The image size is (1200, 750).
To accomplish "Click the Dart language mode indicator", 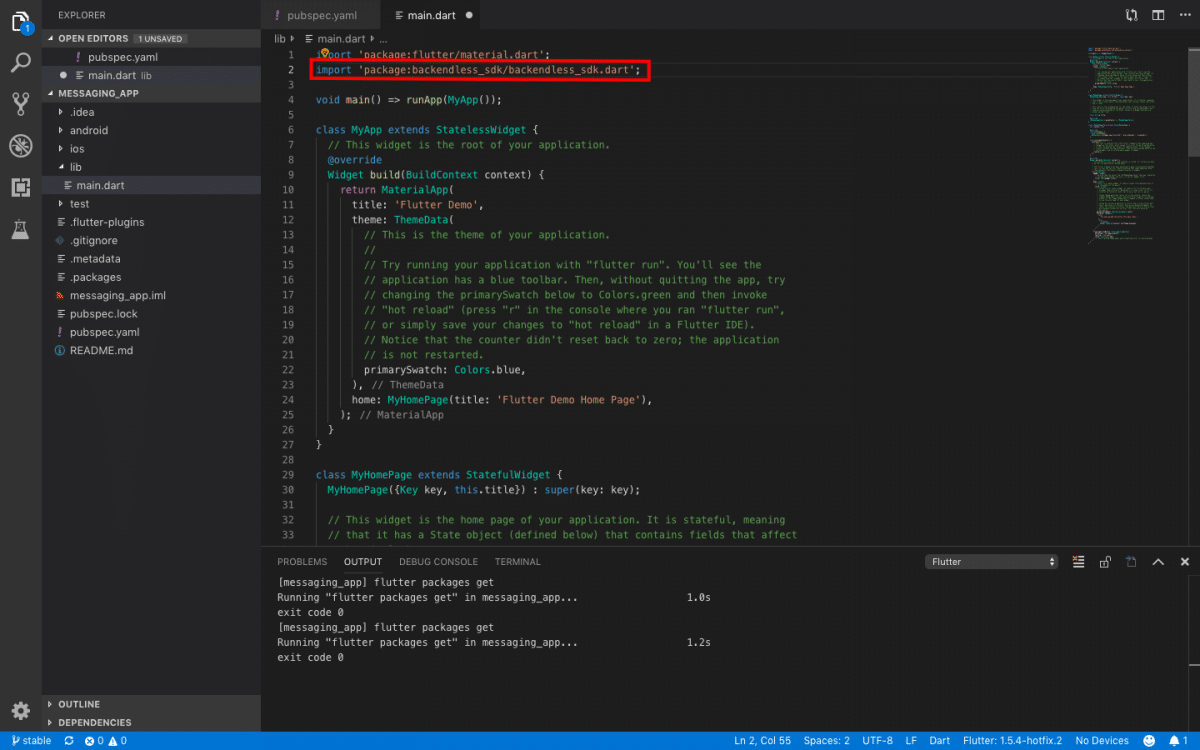I will [x=939, y=741].
